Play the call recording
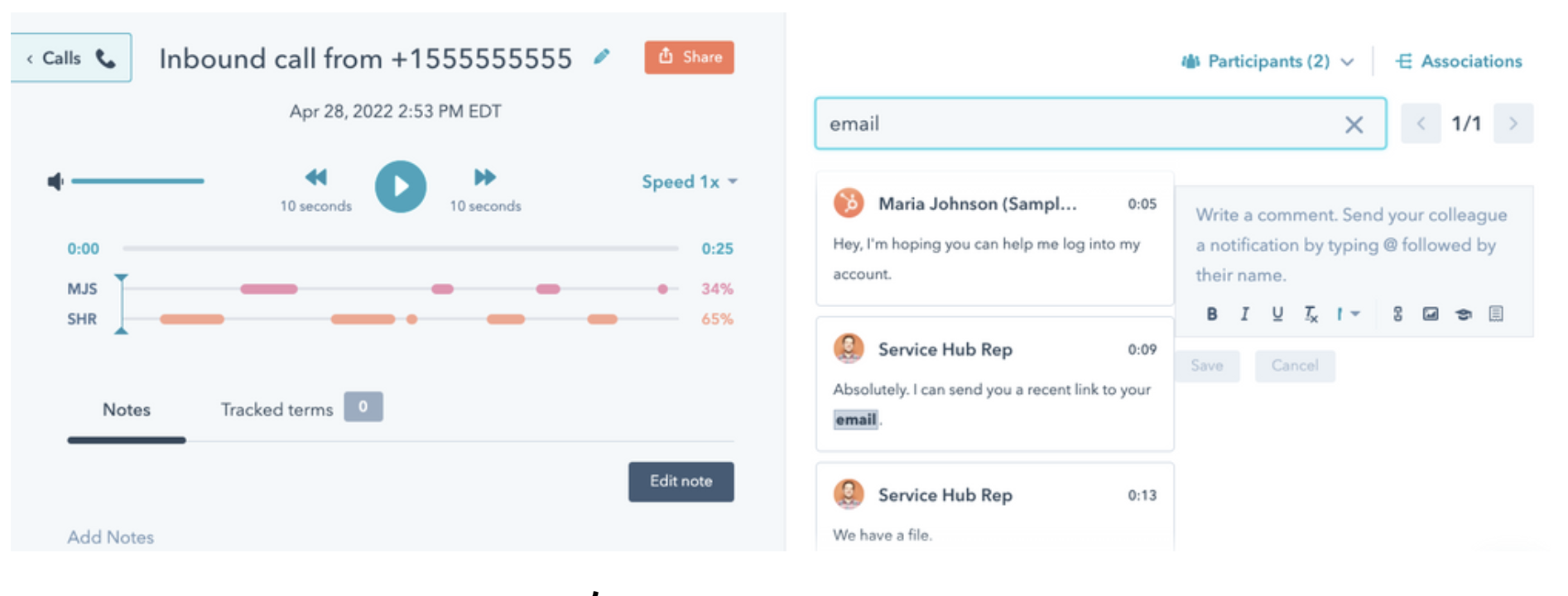 coord(401,186)
